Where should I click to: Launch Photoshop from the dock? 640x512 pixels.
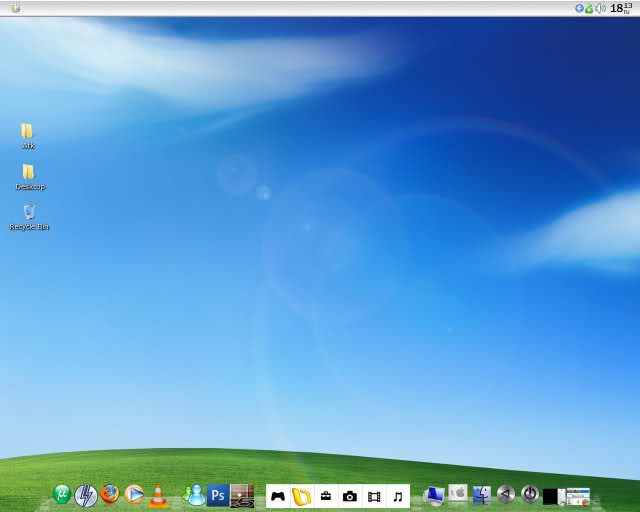218,495
